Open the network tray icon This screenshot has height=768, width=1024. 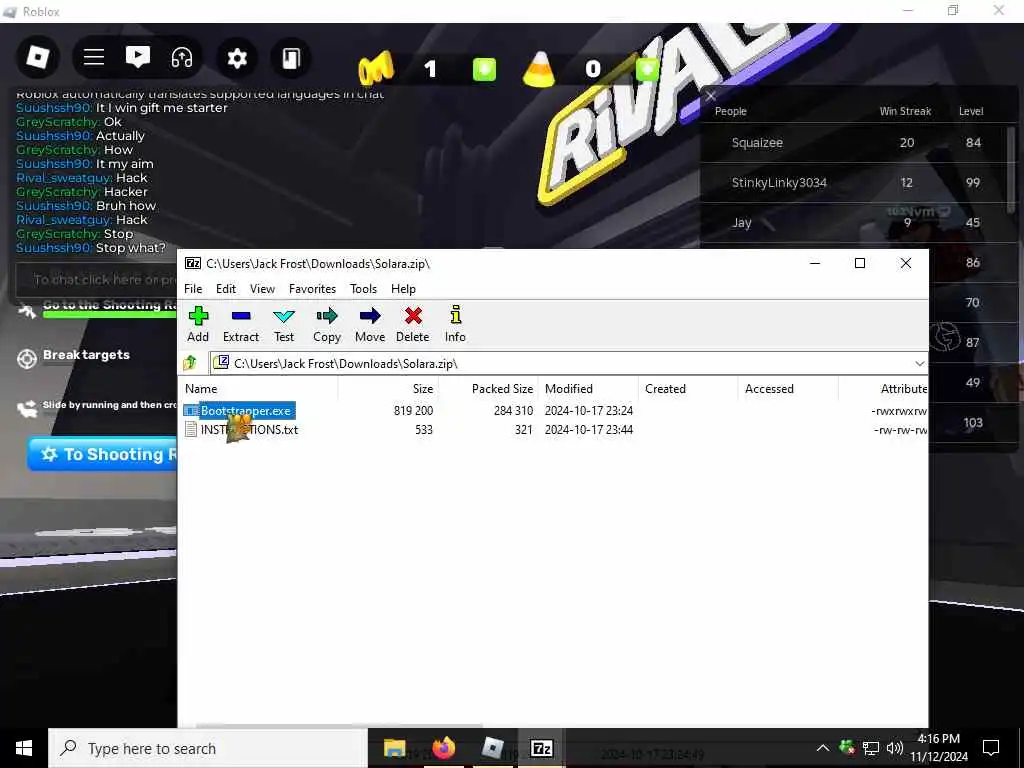point(871,748)
